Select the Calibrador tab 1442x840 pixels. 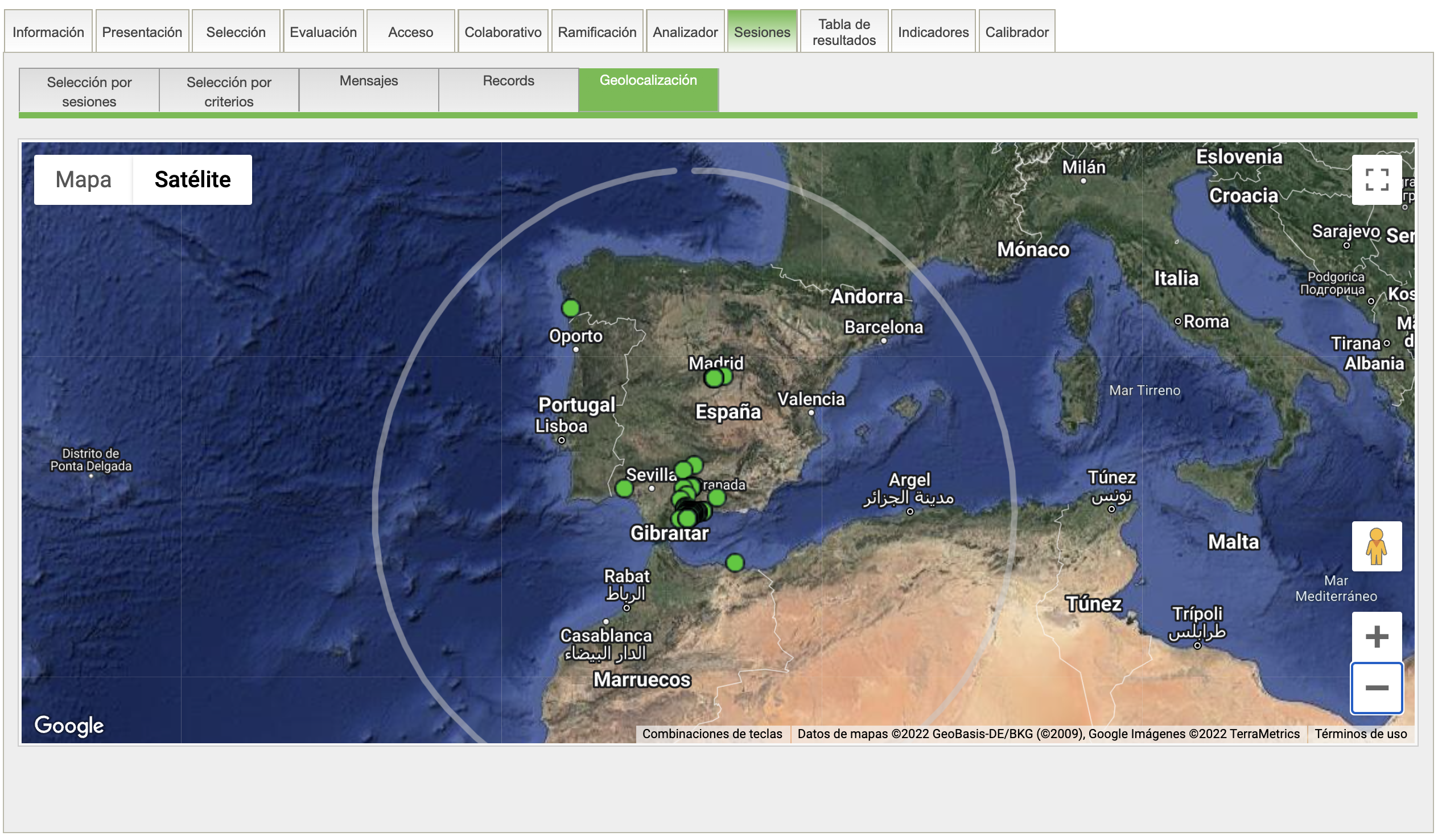(x=1016, y=32)
